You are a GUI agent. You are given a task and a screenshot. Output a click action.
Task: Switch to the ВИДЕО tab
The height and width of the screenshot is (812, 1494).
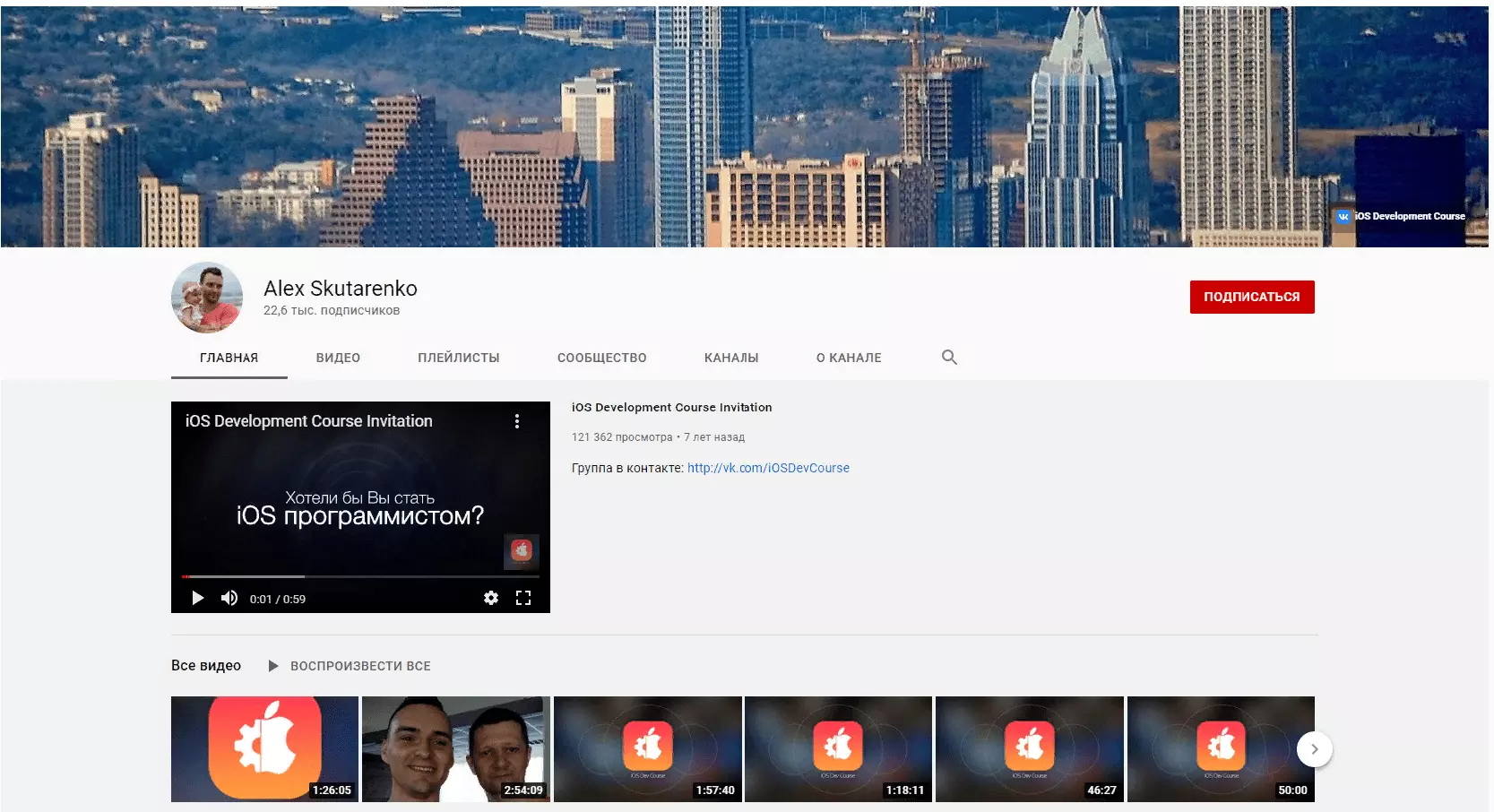coord(338,358)
